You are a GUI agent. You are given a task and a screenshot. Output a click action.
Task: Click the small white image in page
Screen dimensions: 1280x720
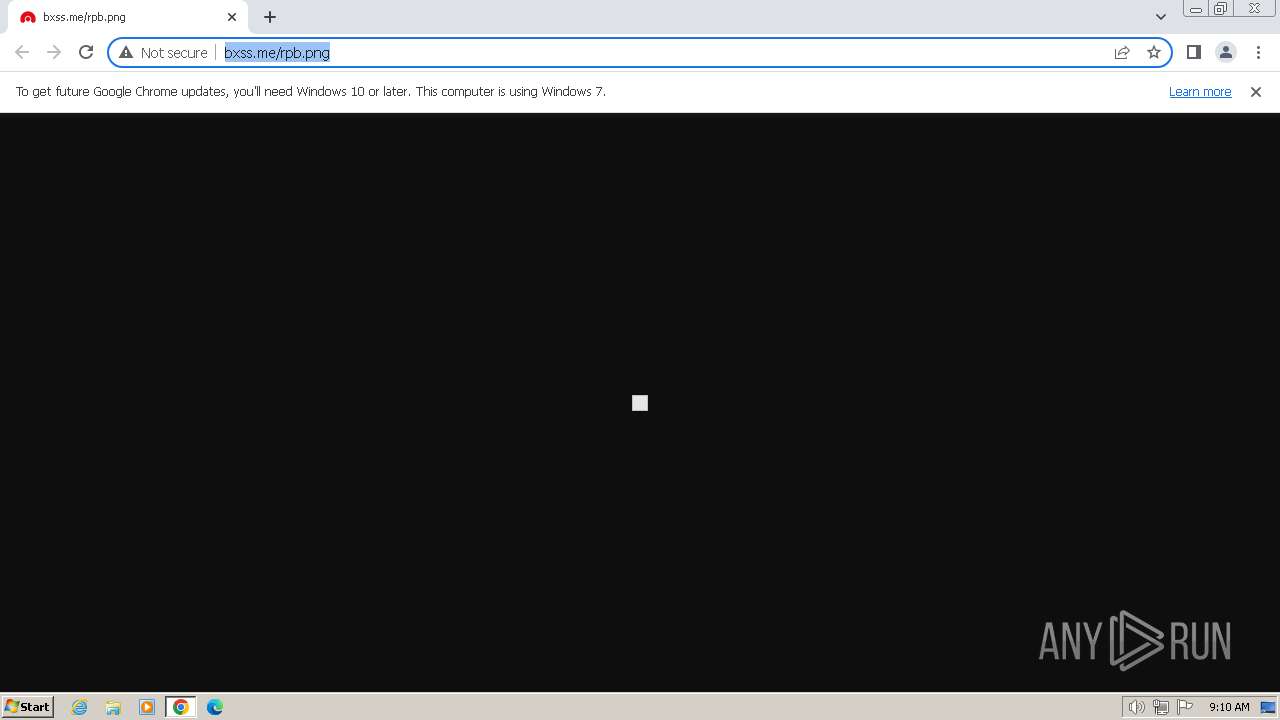[640, 403]
